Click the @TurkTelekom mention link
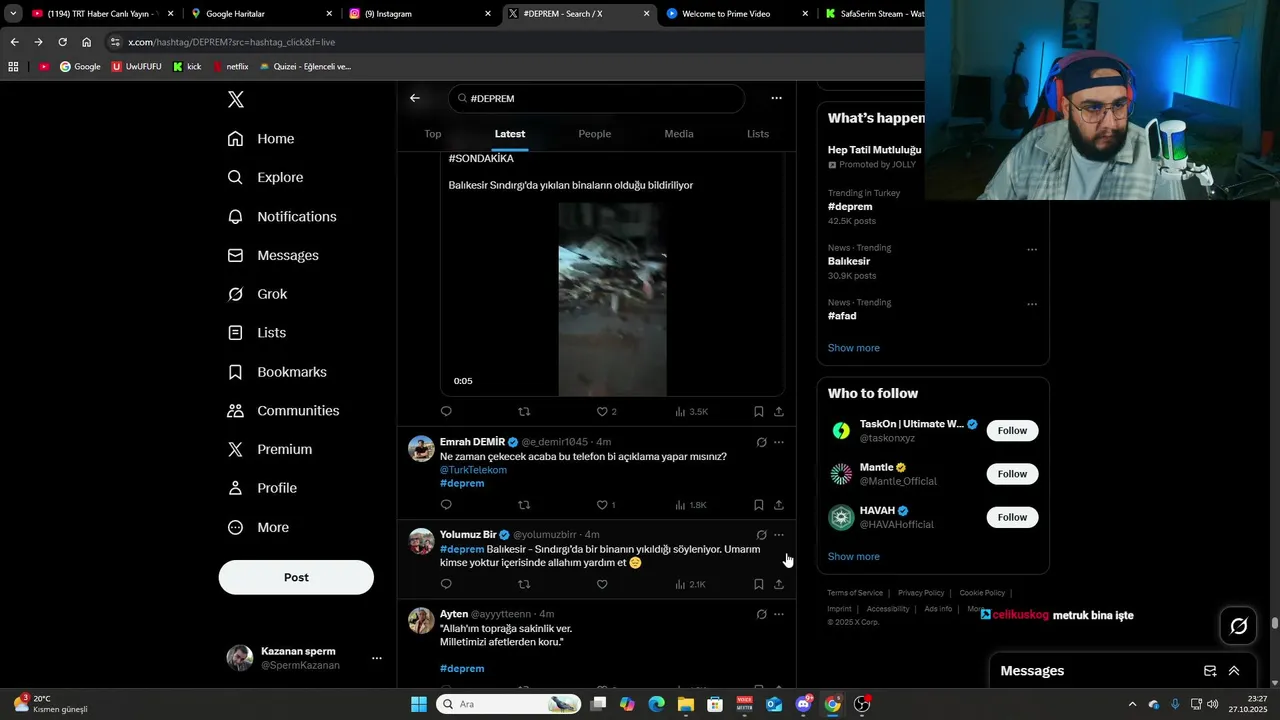 point(473,470)
